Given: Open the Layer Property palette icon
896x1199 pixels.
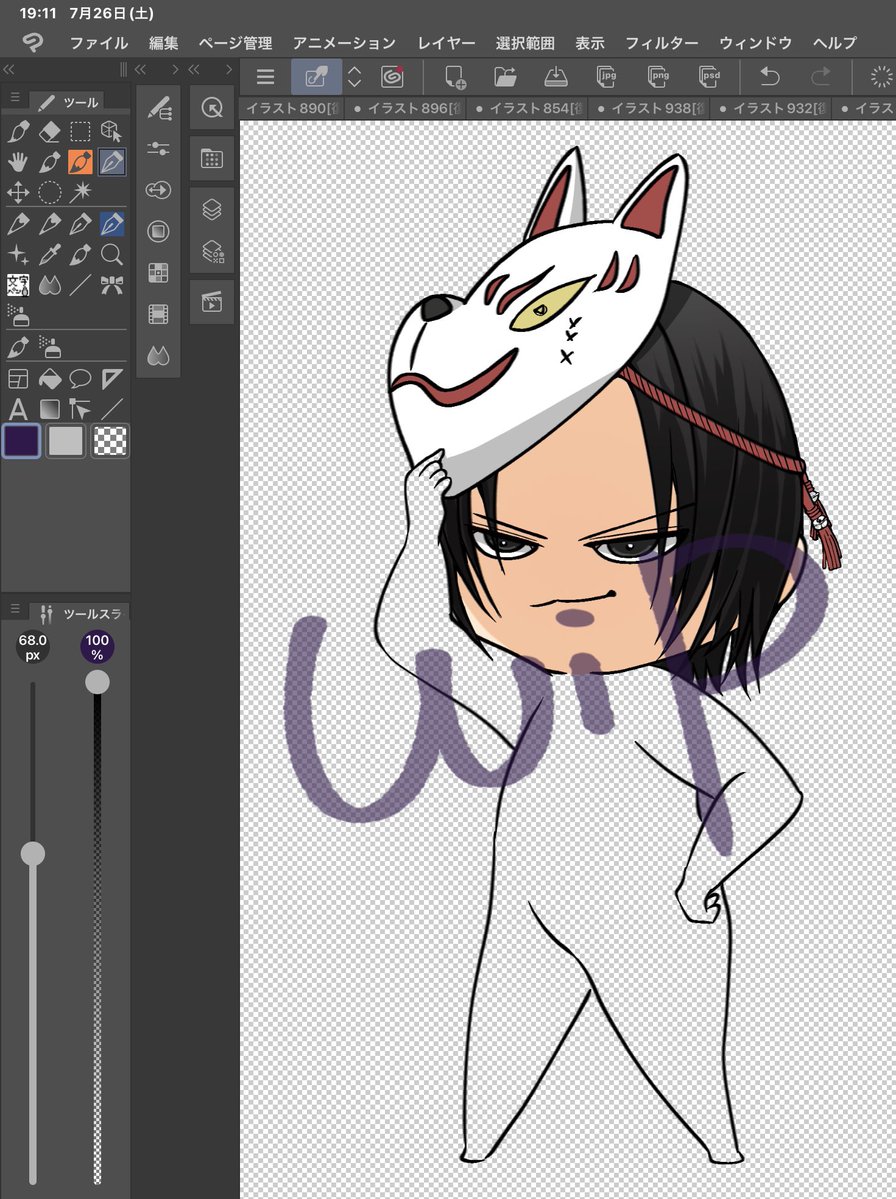Looking at the screenshot, I should point(212,252).
